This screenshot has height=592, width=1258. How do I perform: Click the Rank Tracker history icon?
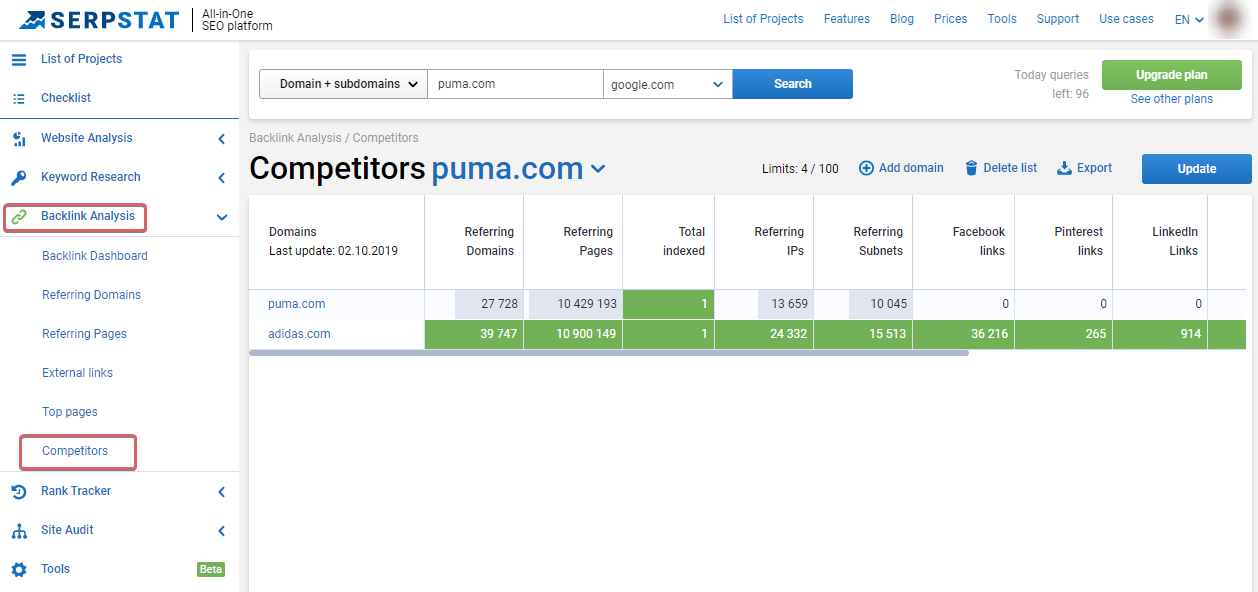click(19, 491)
